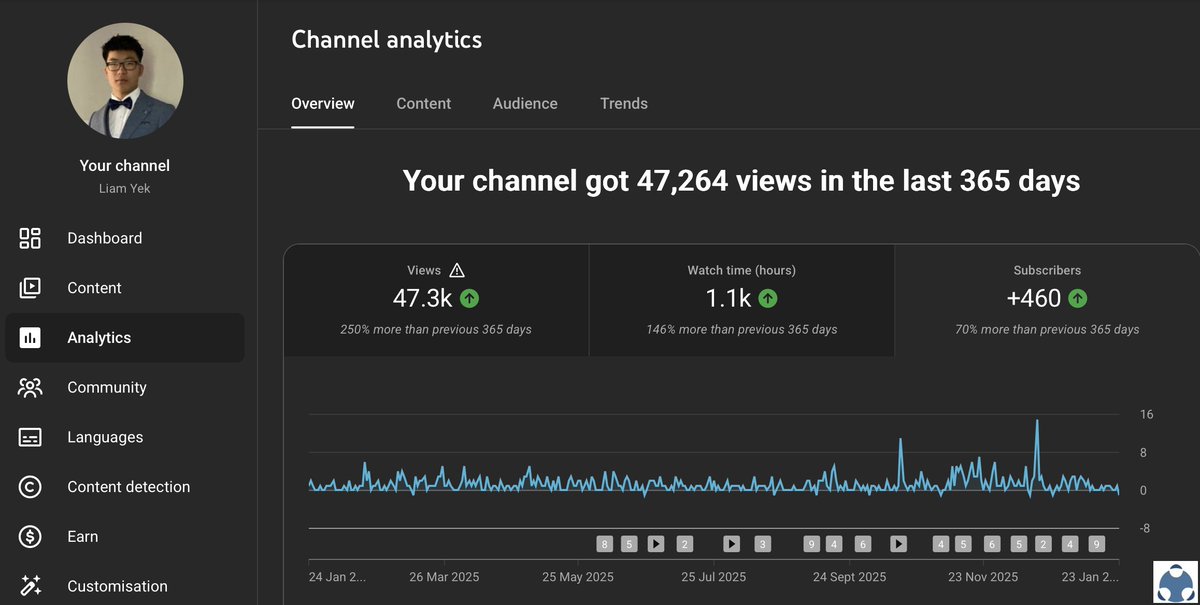Open the Trends tab
1200x605 pixels.
(624, 103)
